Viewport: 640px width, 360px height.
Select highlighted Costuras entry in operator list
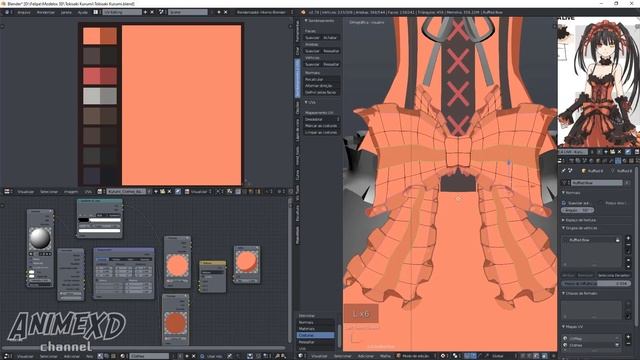coord(316,335)
